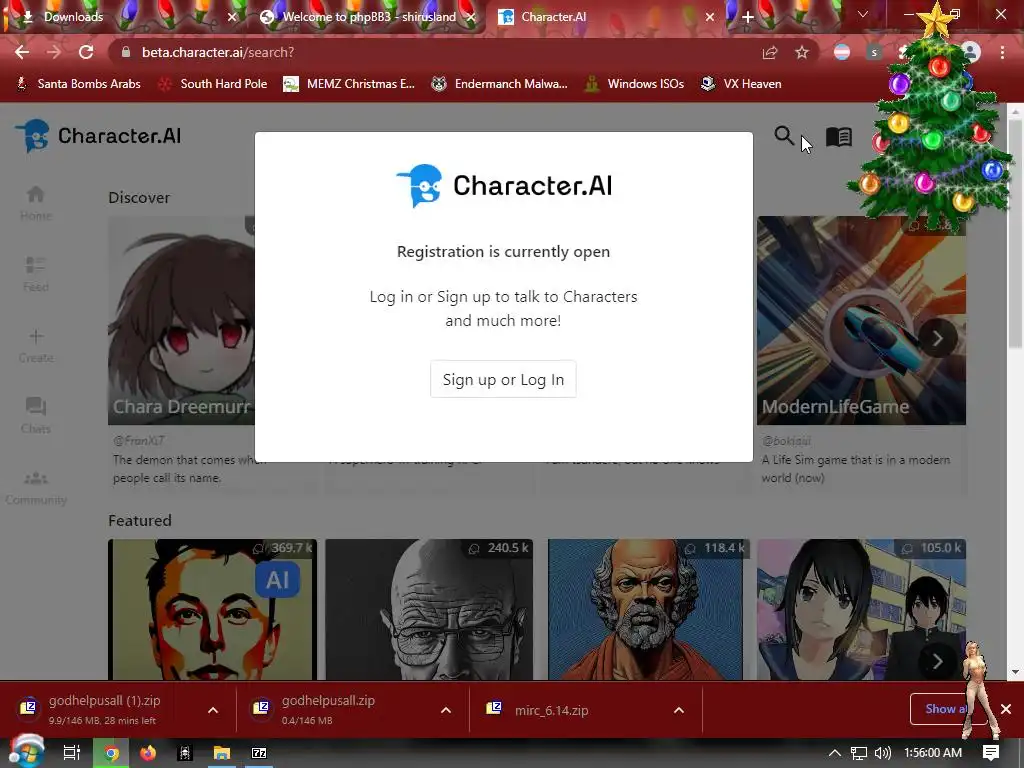Image resolution: width=1024 pixels, height=768 pixels.
Task: Open Community in the sidebar
Action: 36,488
